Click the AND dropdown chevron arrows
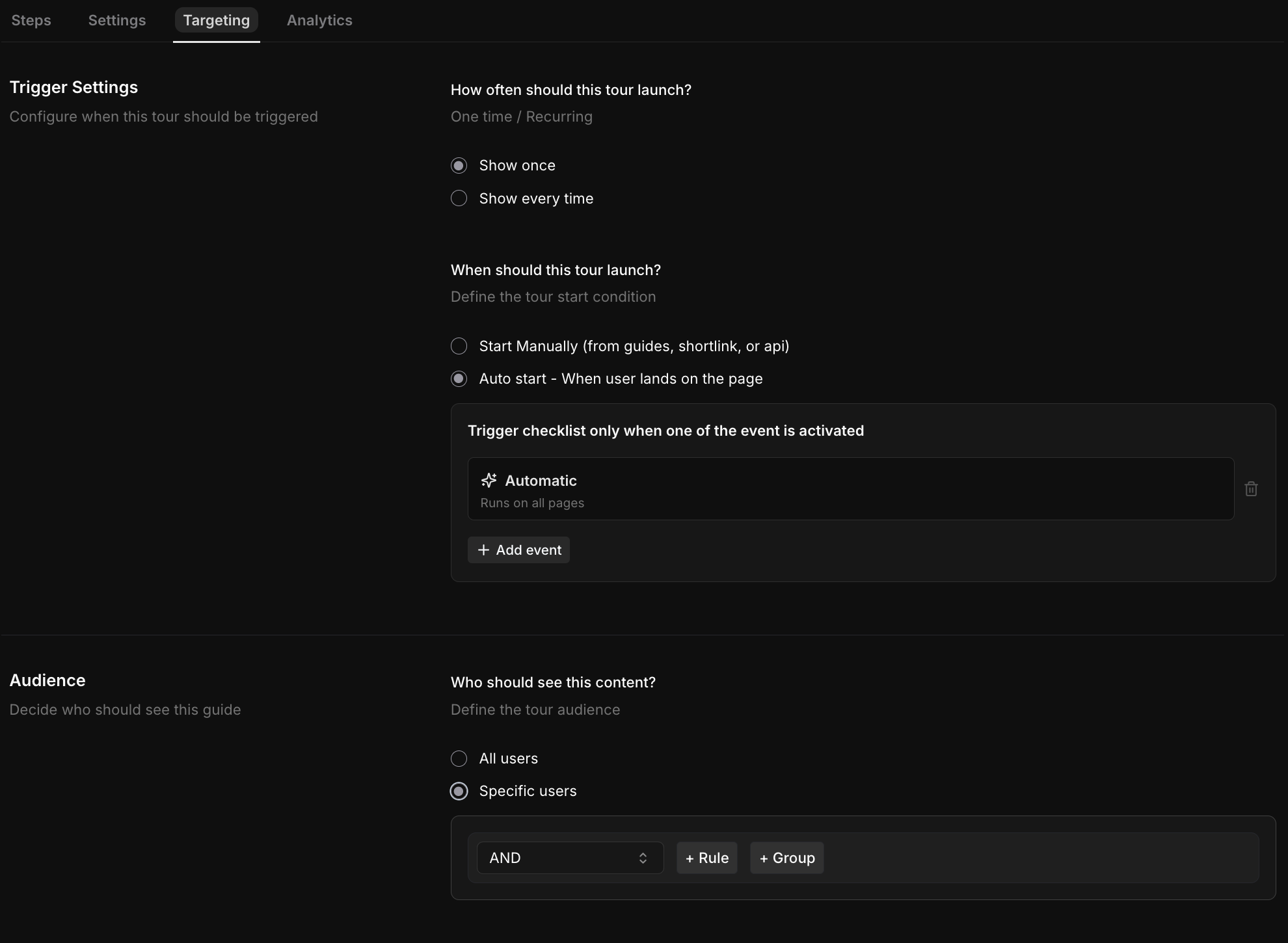 (x=643, y=858)
